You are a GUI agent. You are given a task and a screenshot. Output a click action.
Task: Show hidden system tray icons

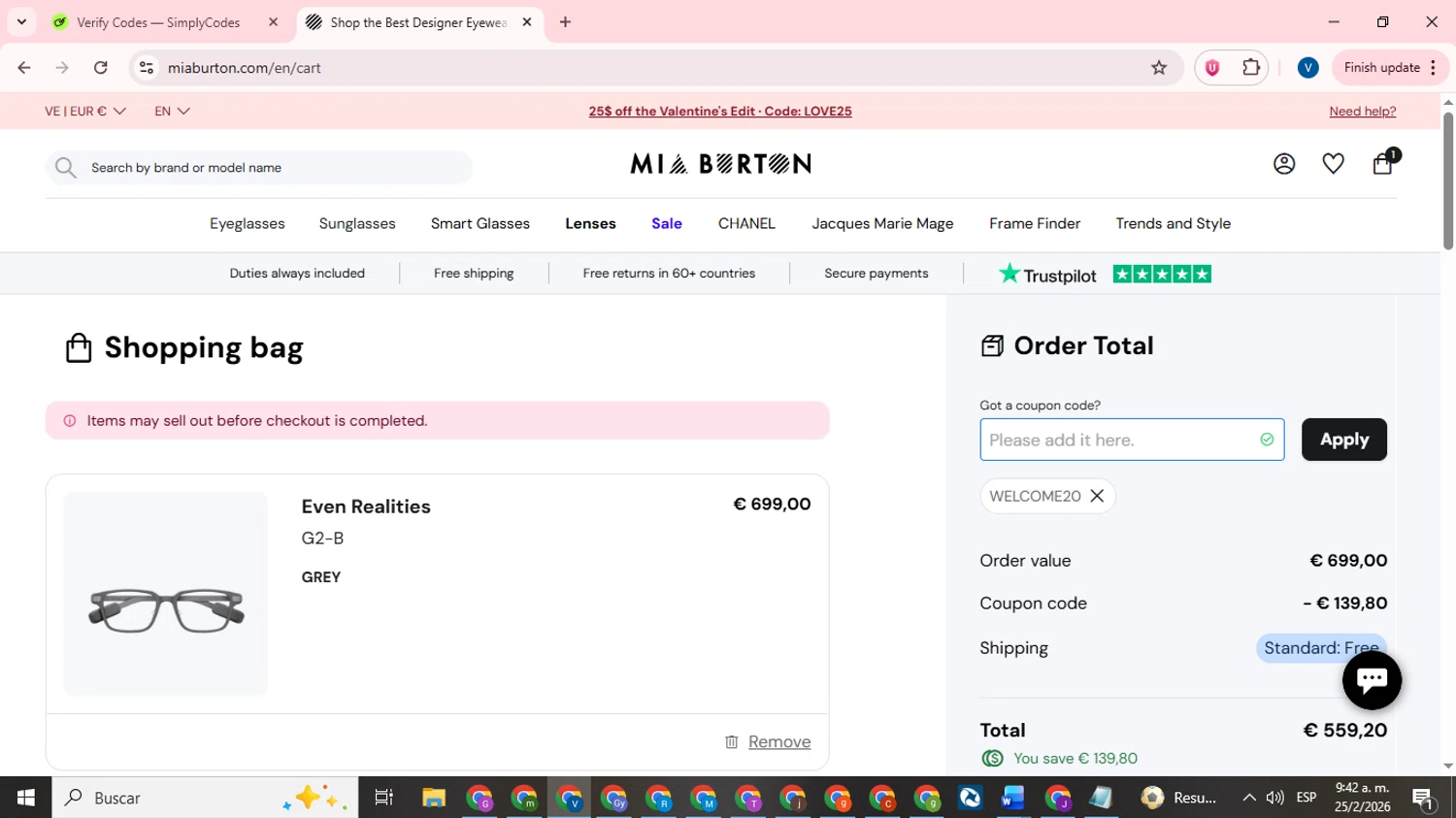point(1248,798)
